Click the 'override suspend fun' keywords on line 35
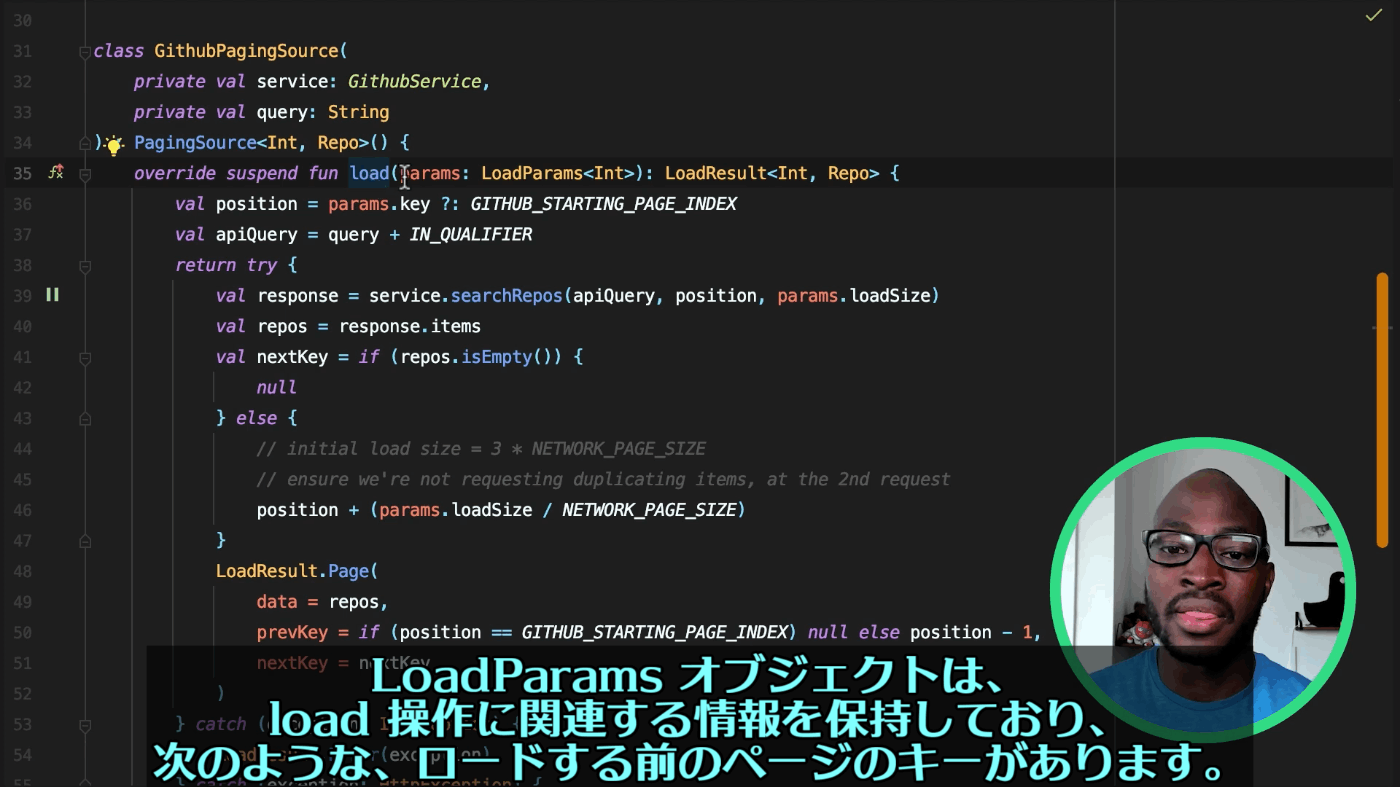This screenshot has height=787, width=1400. coord(236,173)
